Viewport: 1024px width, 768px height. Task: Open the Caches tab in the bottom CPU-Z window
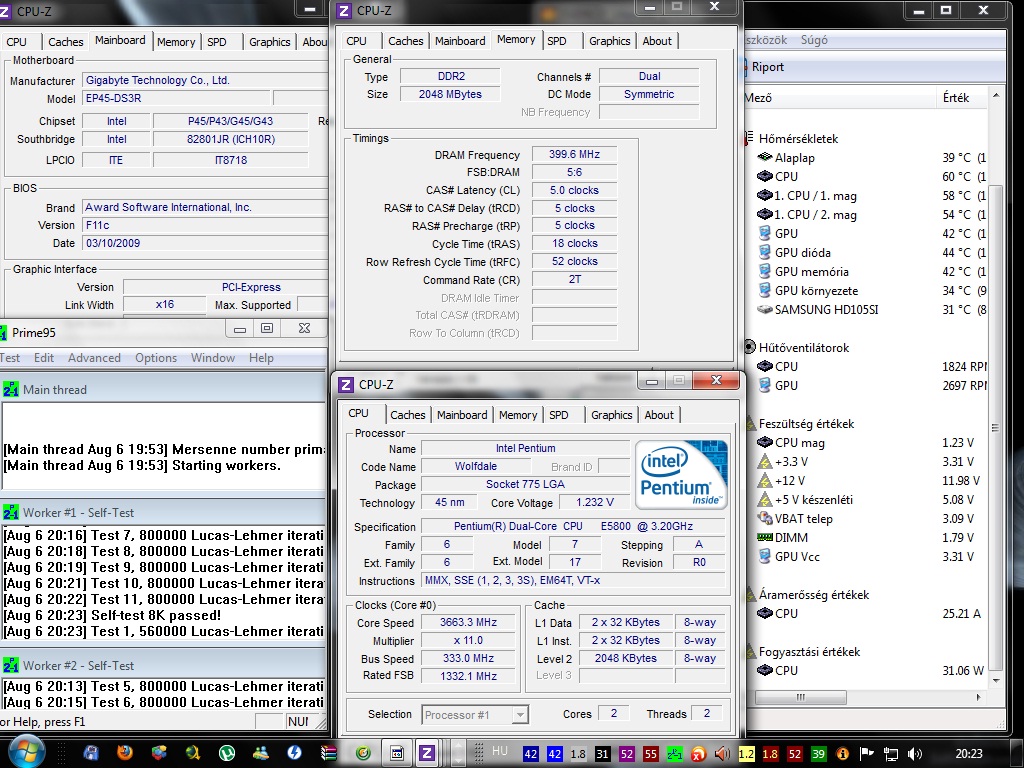(407, 415)
